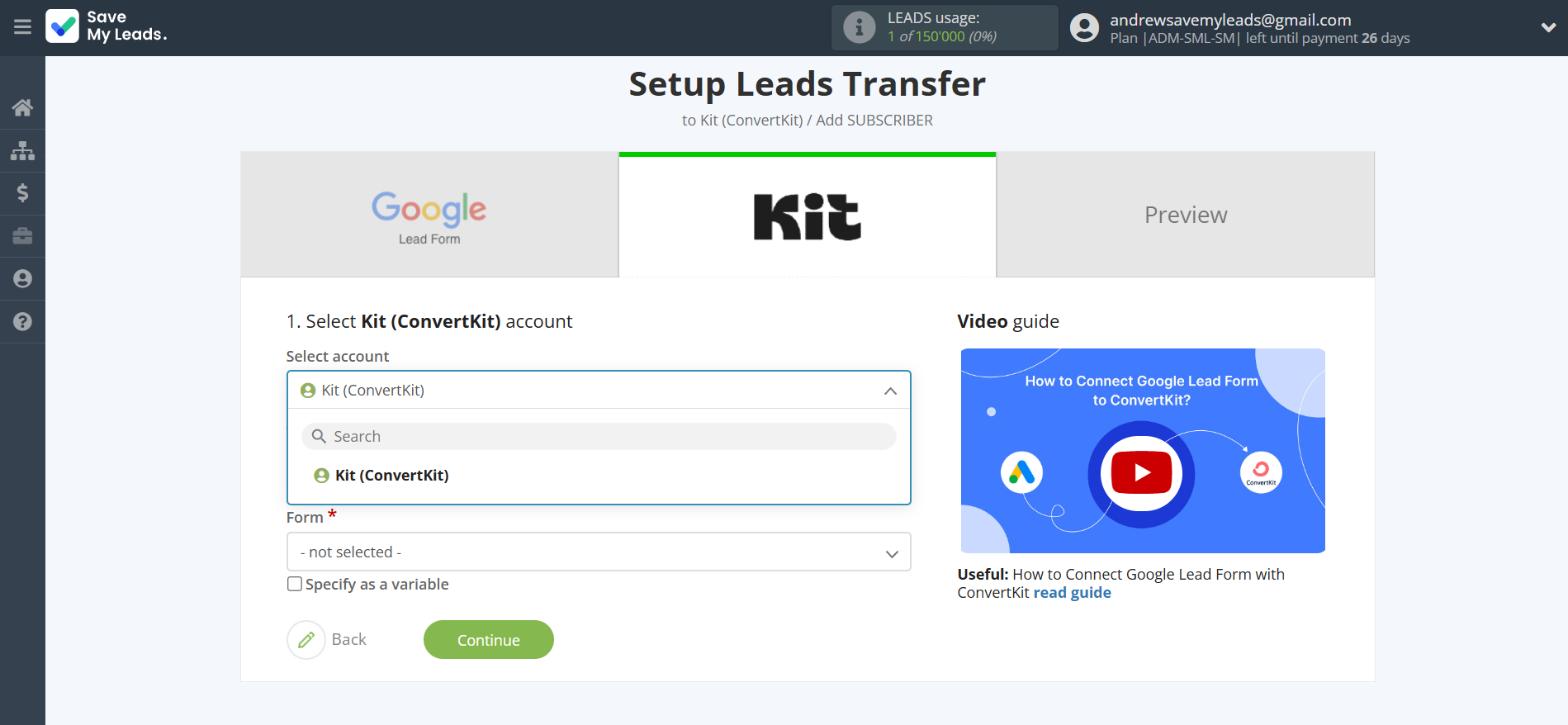Open the billing dollar sidebar icon
1568x725 pixels.
click(22, 193)
